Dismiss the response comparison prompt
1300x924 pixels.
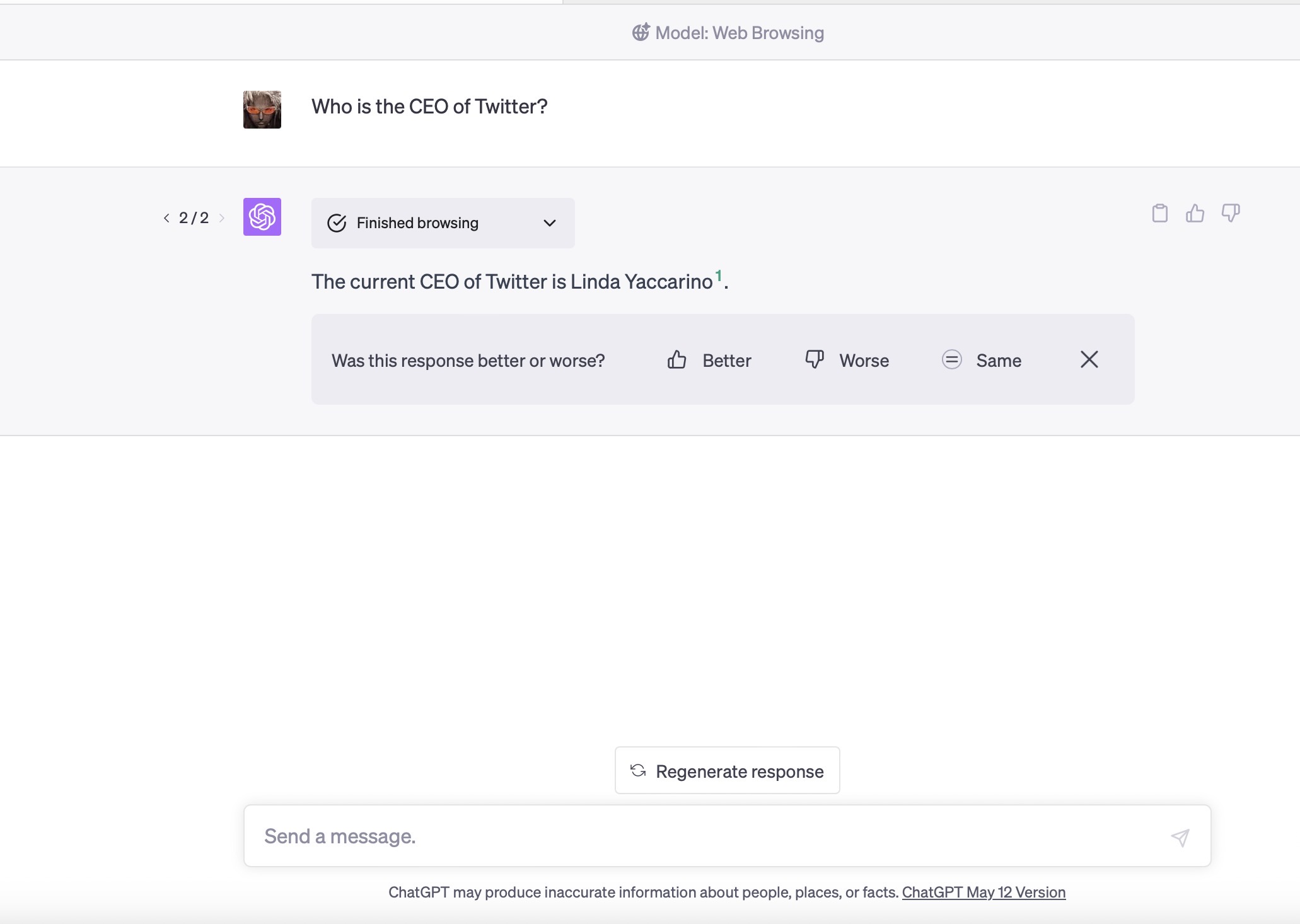click(1089, 360)
